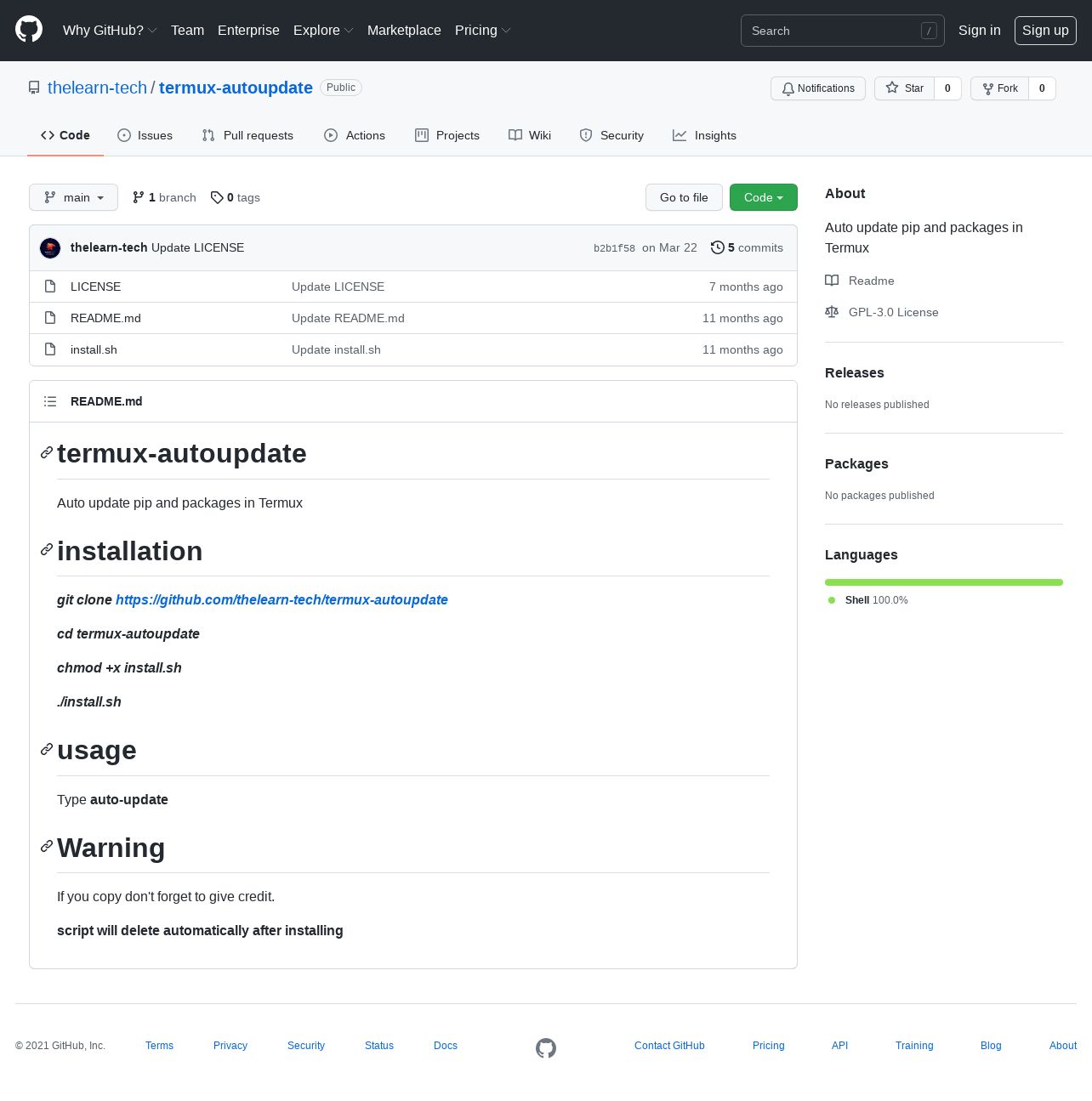Open the Projects tab
This screenshot has height=1101, width=1092.
pyautogui.click(x=447, y=135)
